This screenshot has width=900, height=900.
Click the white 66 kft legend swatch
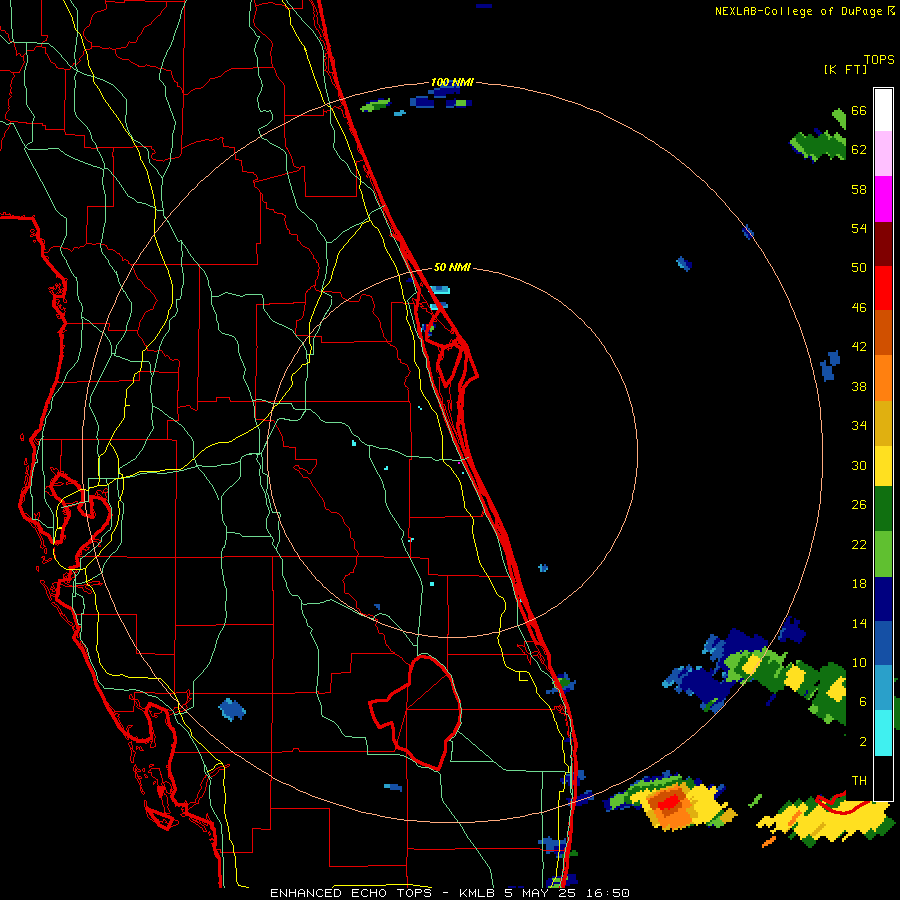coord(883,110)
